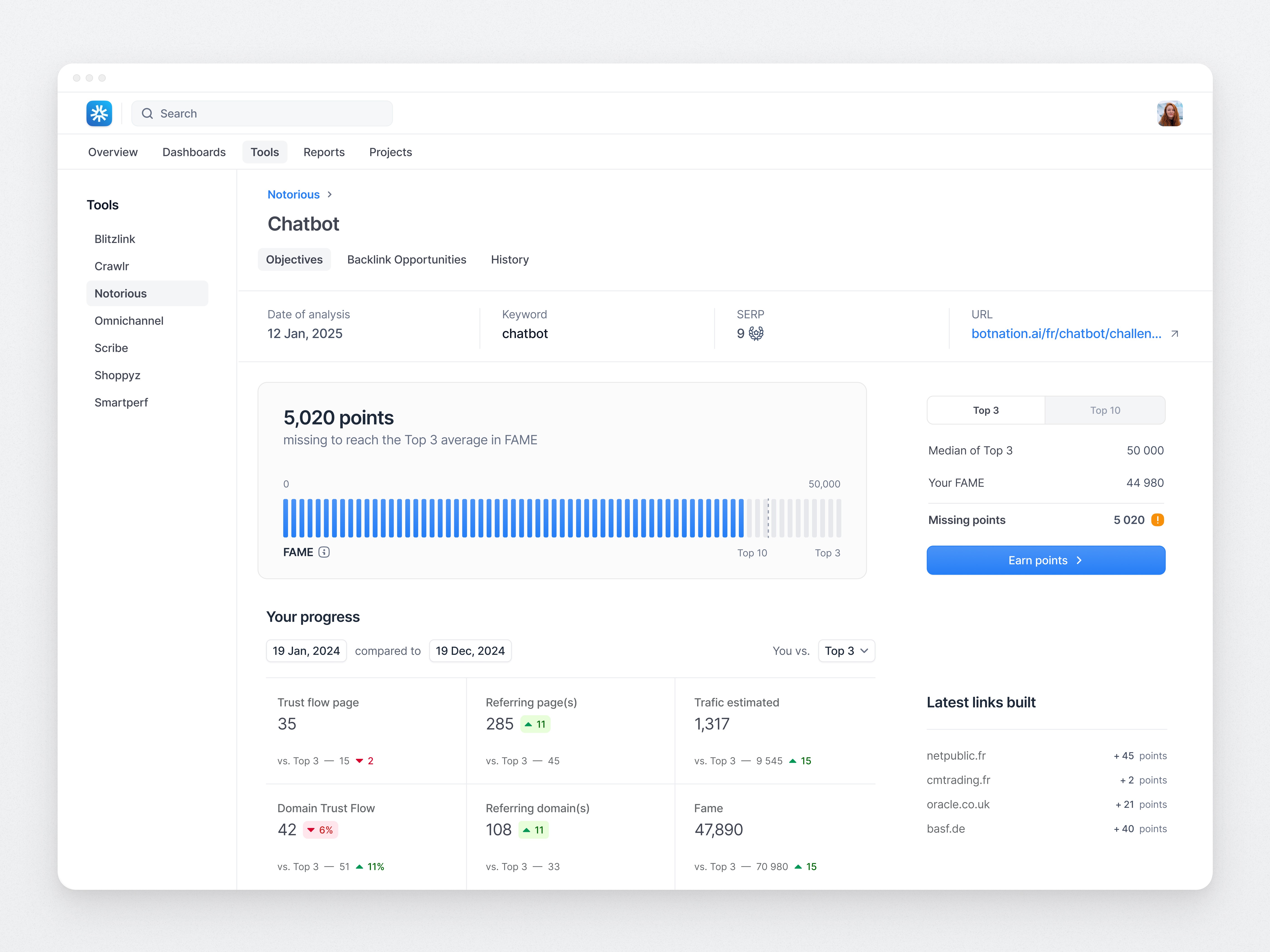Click the Median of Top 3 value 50 000
This screenshot has width=1270, height=952.
click(x=1145, y=450)
